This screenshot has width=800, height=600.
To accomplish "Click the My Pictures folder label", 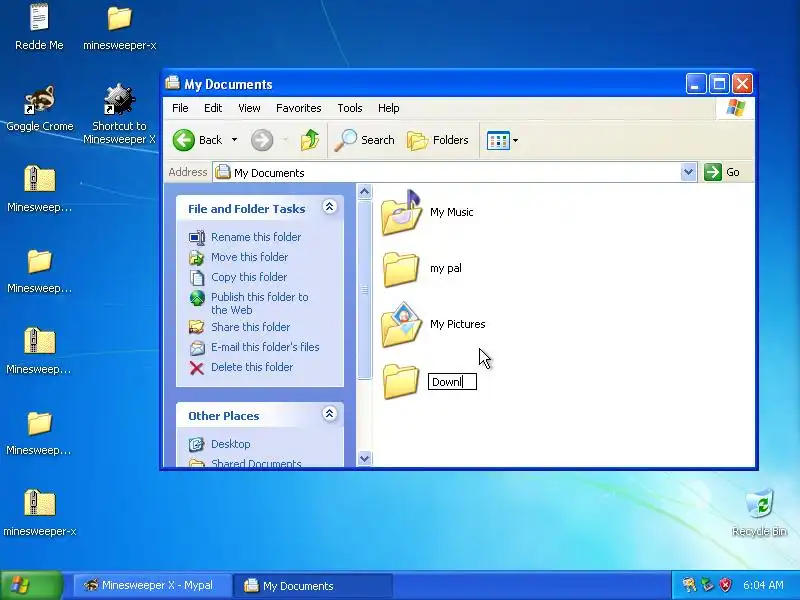I will [458, 324].
